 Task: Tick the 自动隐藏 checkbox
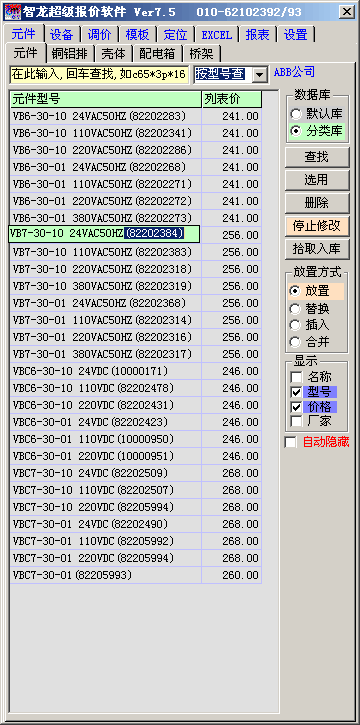click(x=291, y=442)
